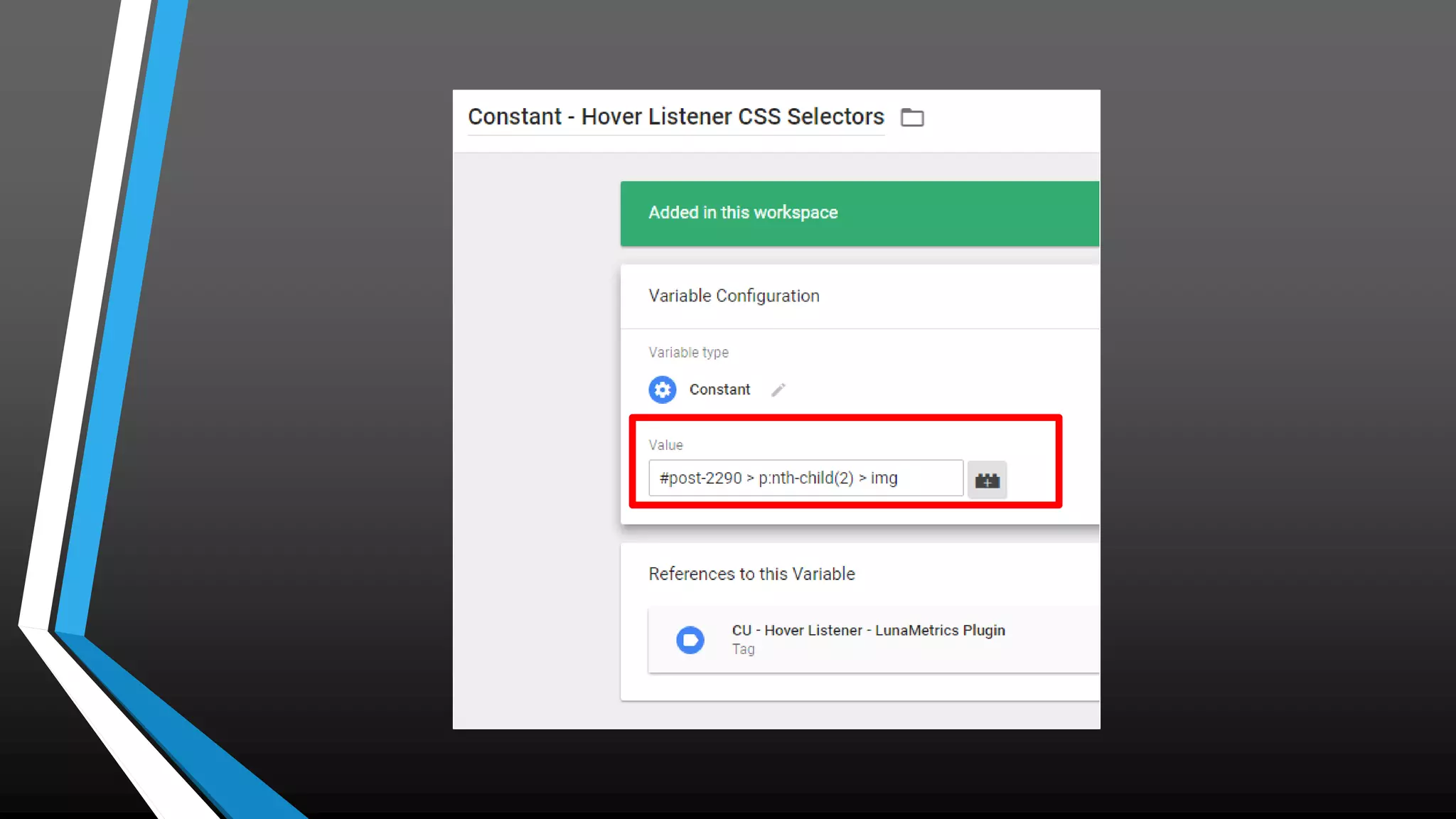This screenshot has height=819, width=1456.
Task: Click the insert variable brick icon
Action: [x=987, y=480]
